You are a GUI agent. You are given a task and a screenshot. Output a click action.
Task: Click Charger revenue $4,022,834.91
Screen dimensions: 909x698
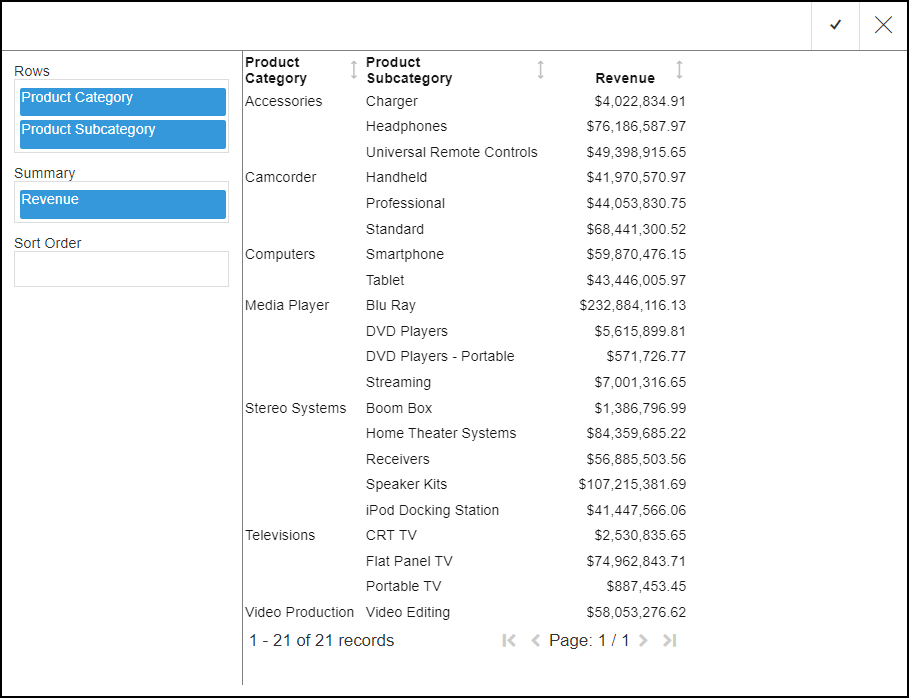coord(640,101)
